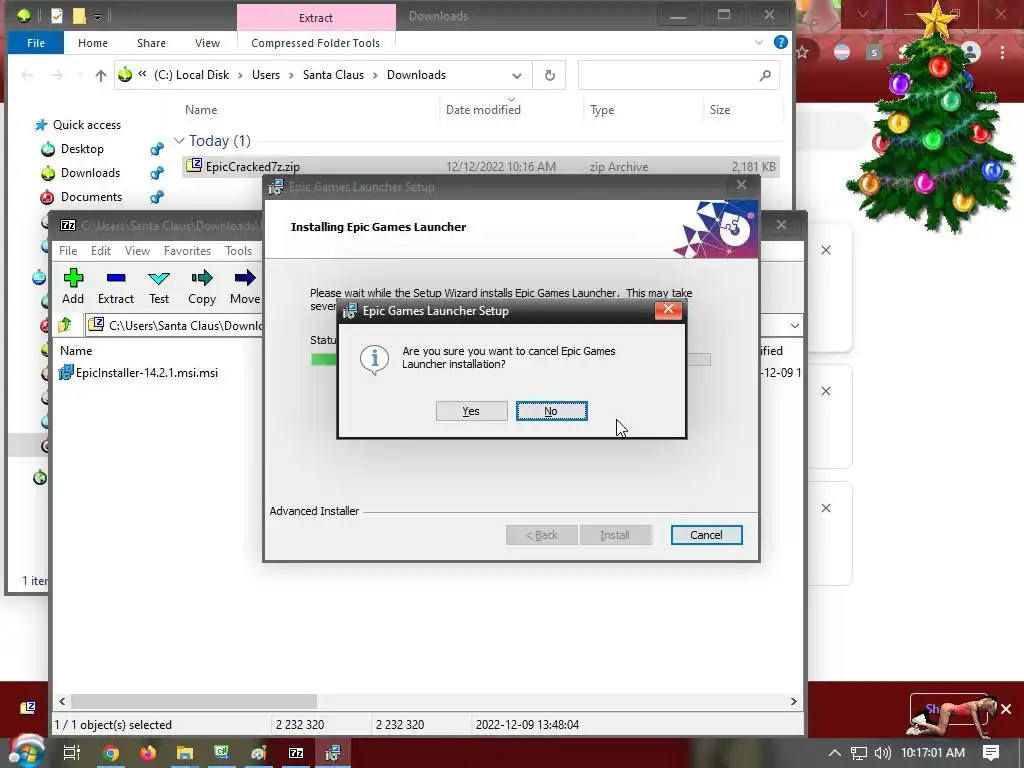This screenshot has height=768, width=1024.
Task: Open the paint palette taskbar icon
Action: (x=259, y=753)
